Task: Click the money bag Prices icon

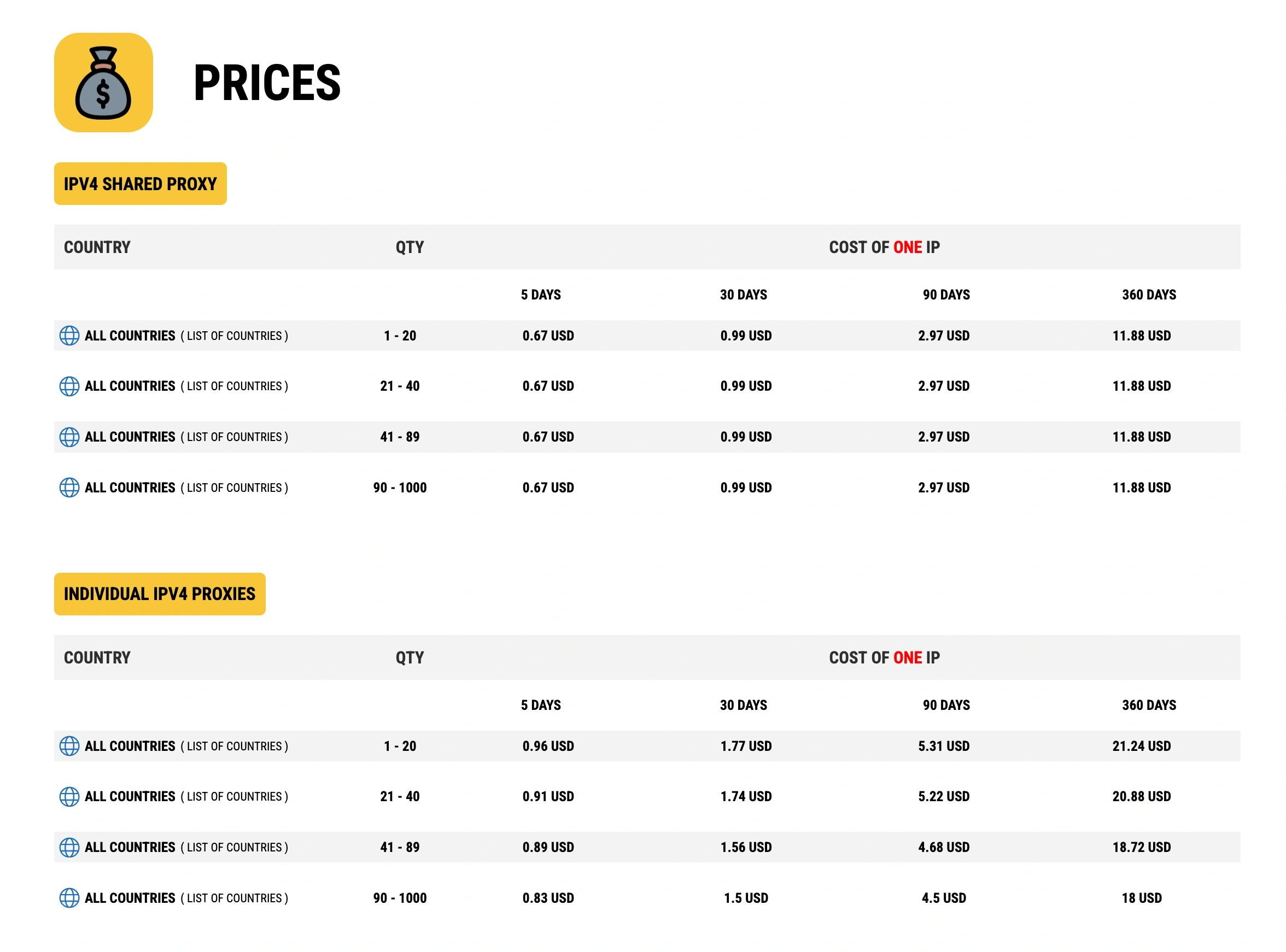Action: [x=103, y=83]
